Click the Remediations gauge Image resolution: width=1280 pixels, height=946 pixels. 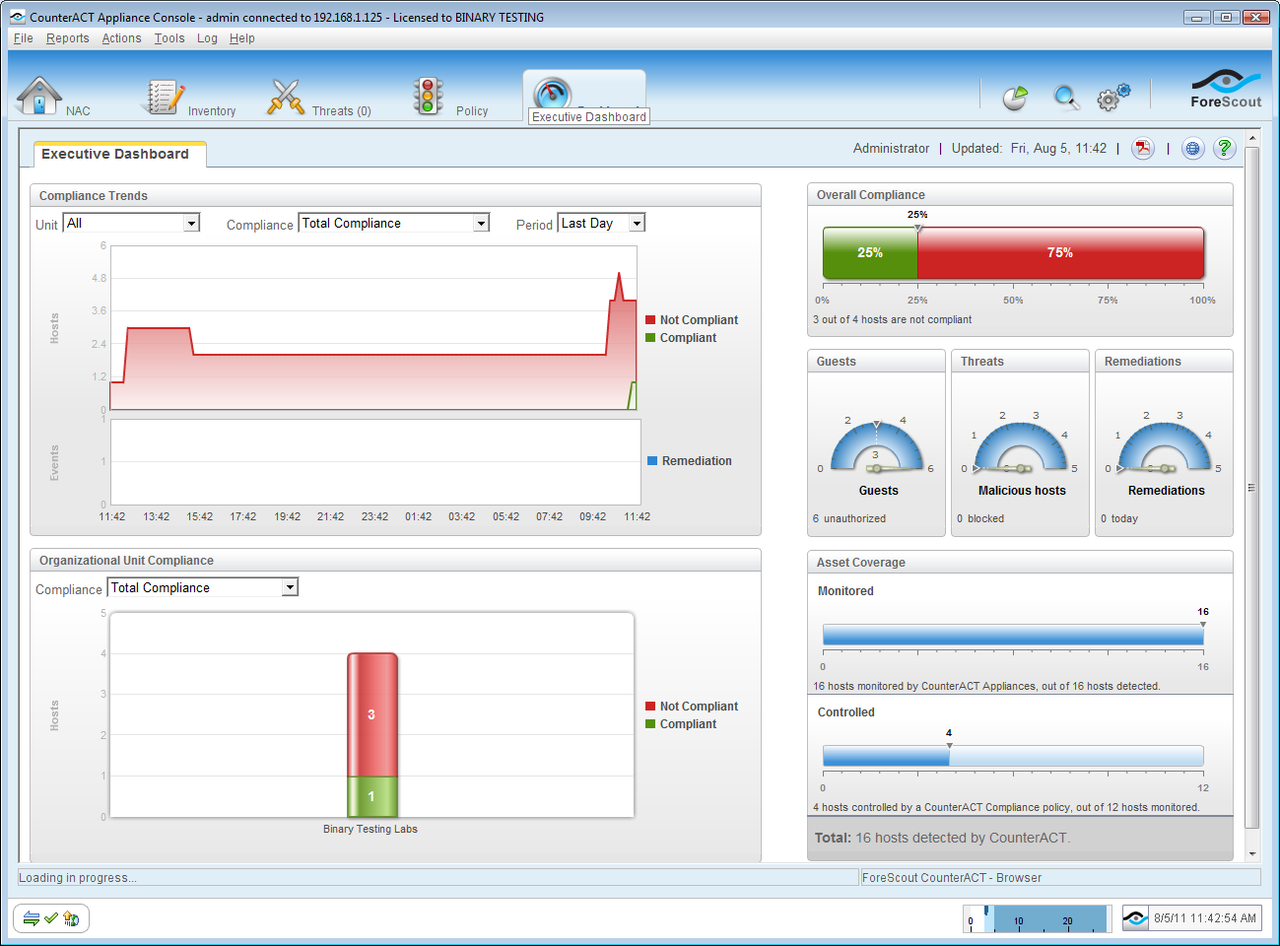point(1165,445)
